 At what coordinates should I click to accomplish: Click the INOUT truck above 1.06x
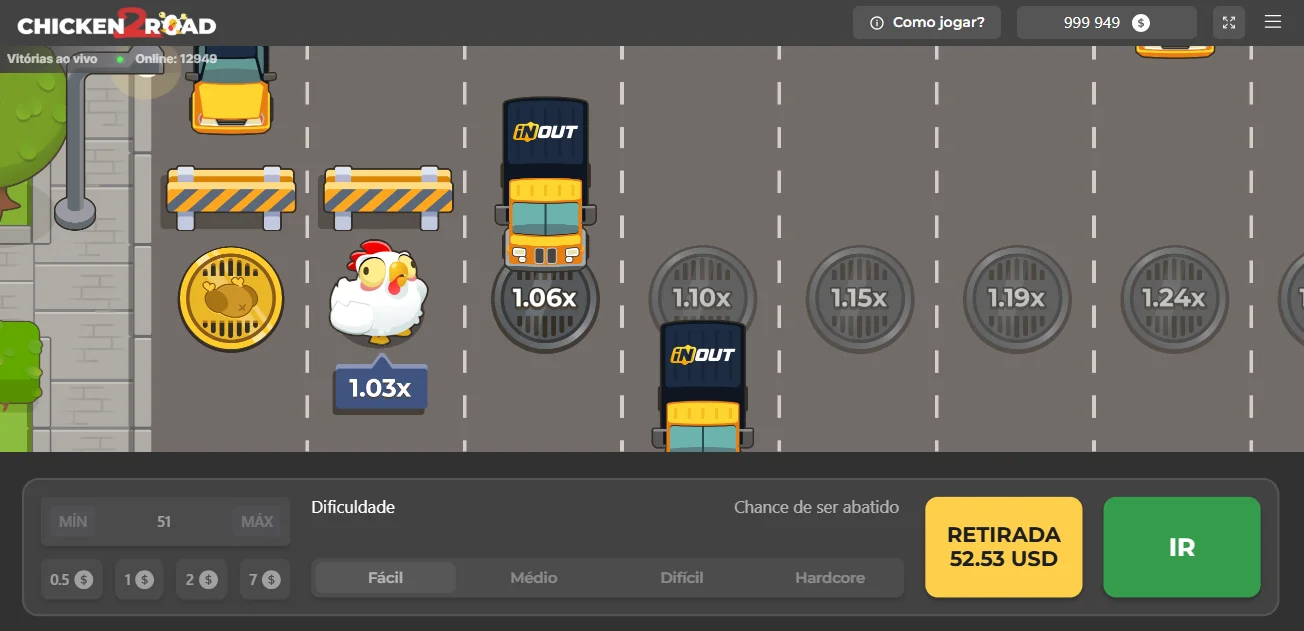(545, 183)
